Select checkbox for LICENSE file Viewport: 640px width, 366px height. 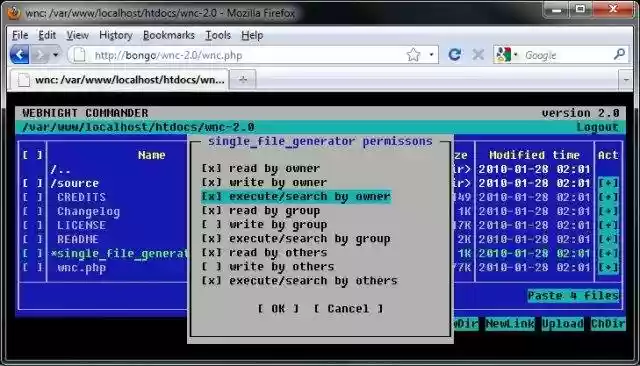[x=33, y=225]
